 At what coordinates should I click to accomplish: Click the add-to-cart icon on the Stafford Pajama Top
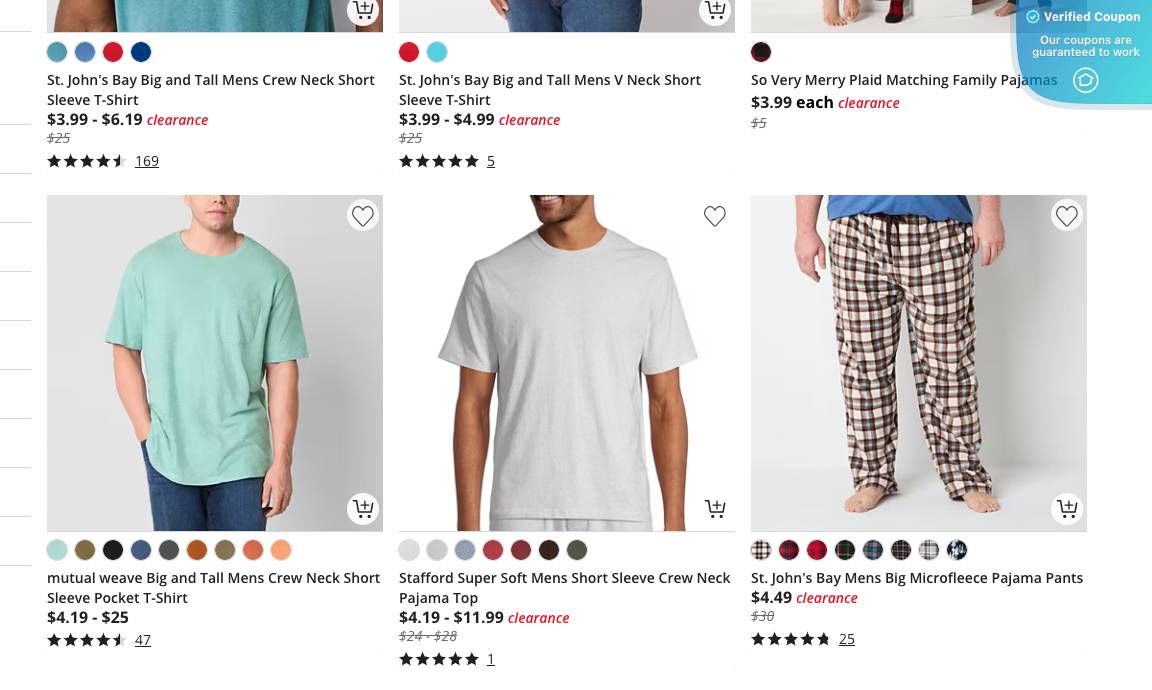[x=715, y=509]
